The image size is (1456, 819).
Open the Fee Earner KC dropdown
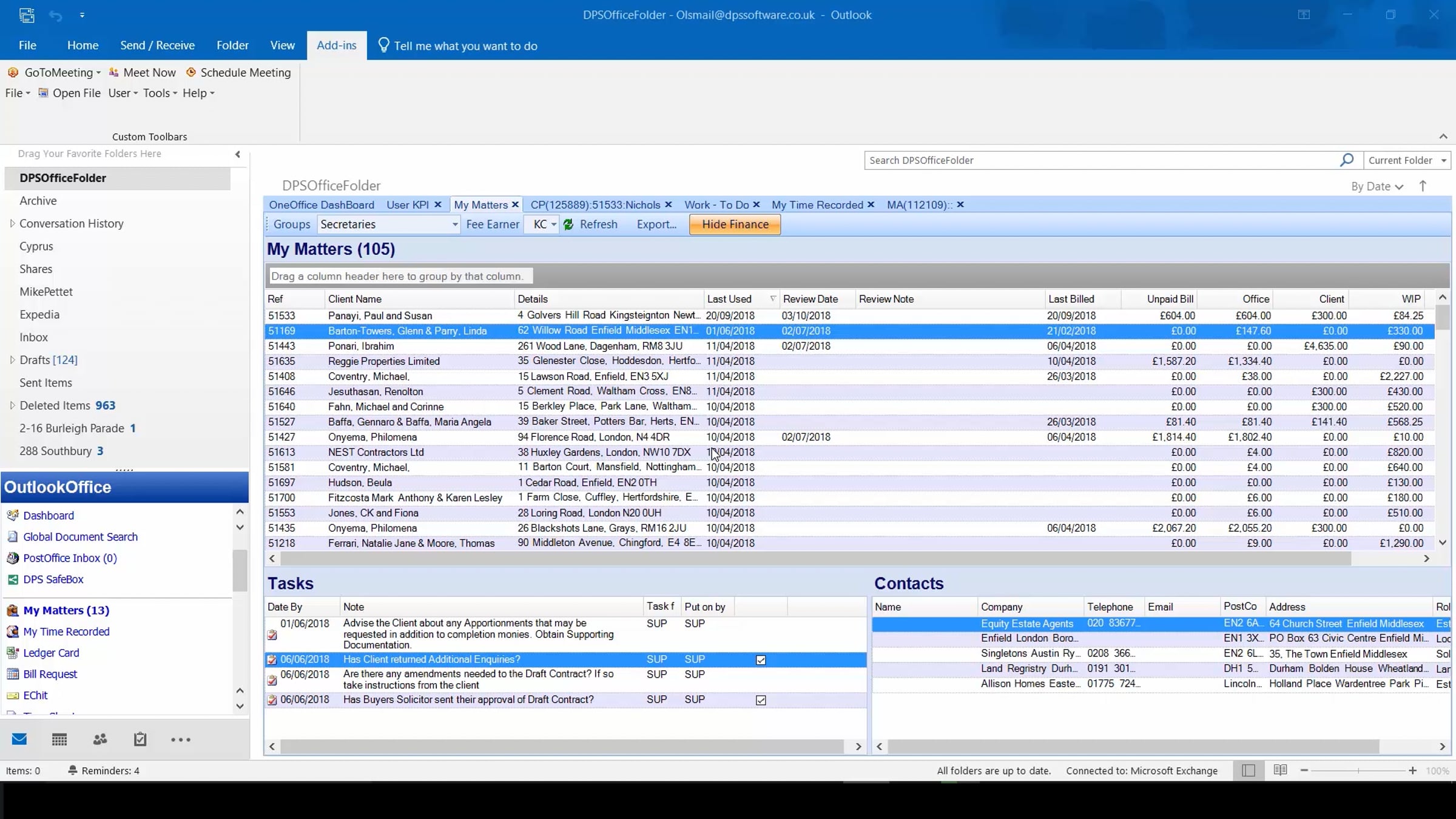pos(553,224)
